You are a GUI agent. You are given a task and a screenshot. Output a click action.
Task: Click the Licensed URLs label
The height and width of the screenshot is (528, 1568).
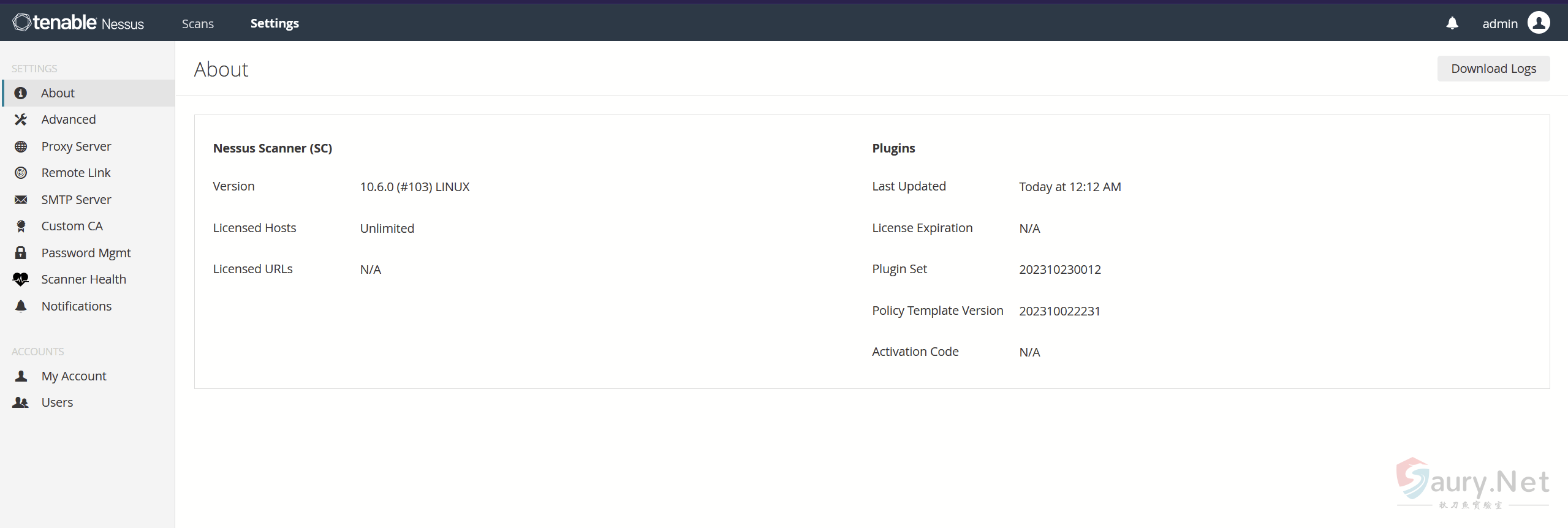252,269
